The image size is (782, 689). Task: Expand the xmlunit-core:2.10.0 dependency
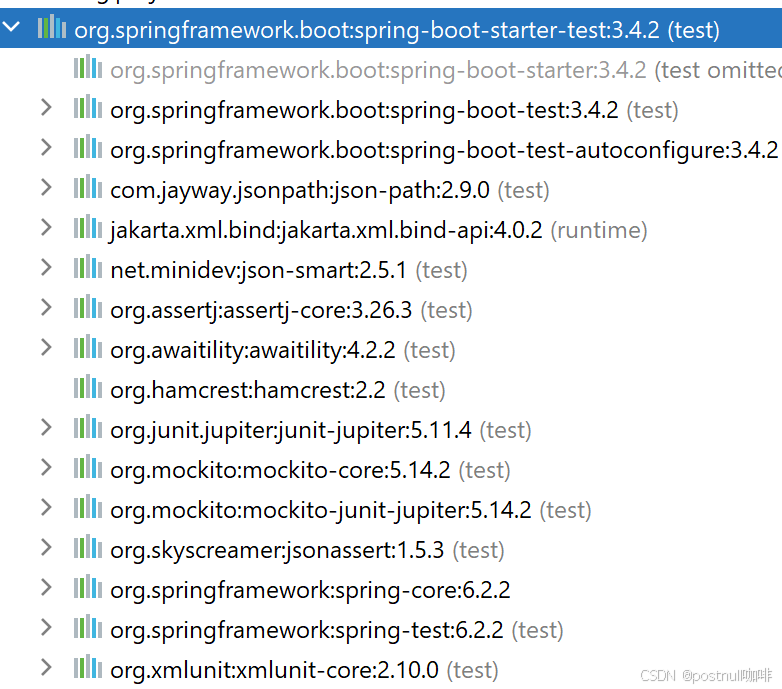coord(46,668)
